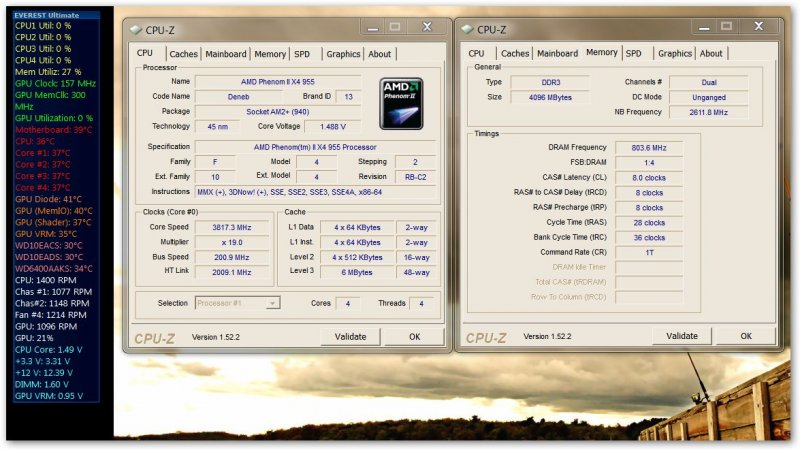Click the Bus Speed value 200.9 MHz
Screen dimensions: 800x450
click(232, 258)
